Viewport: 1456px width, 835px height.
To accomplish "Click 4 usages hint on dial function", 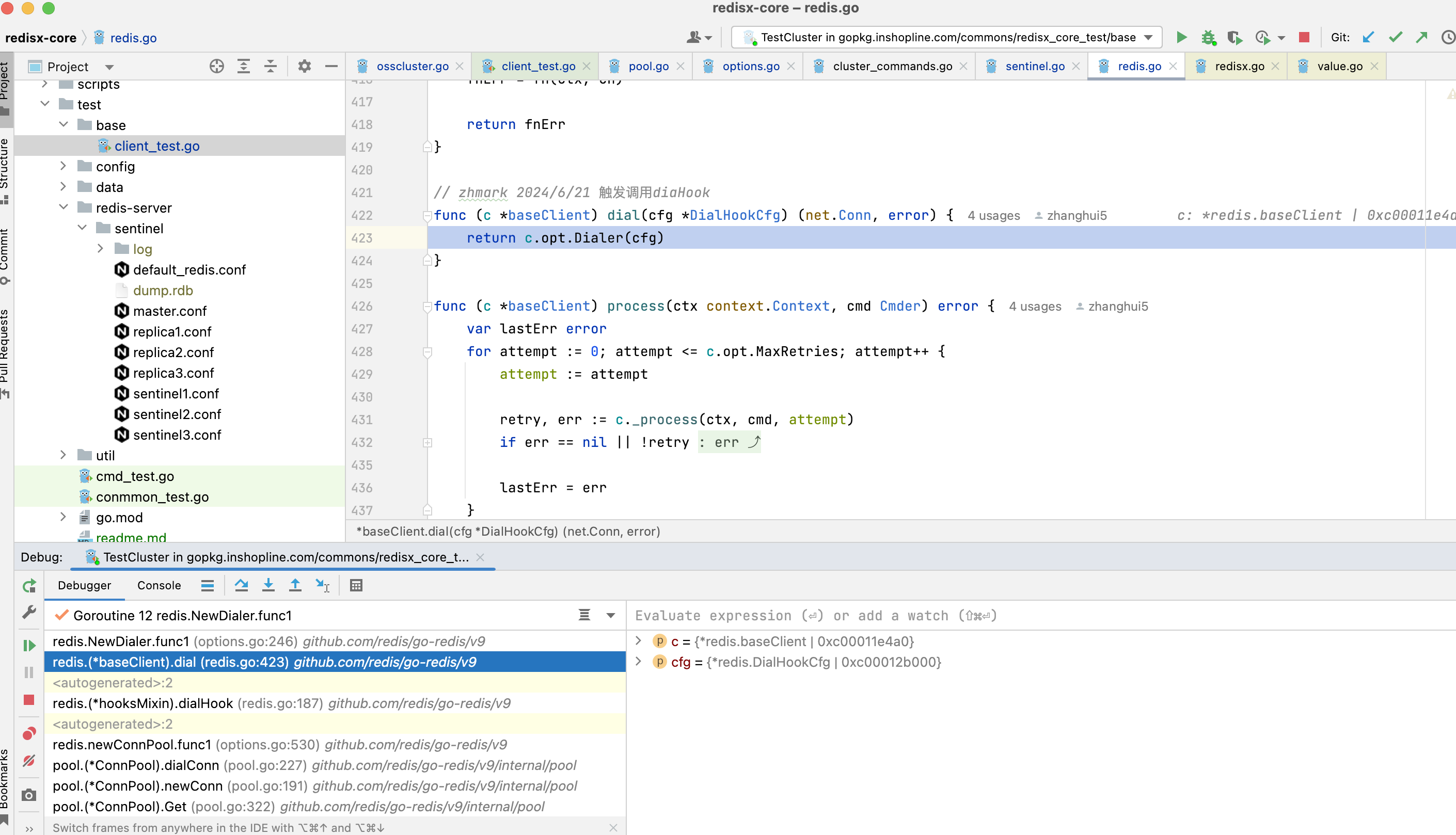I will pos(993,216).
